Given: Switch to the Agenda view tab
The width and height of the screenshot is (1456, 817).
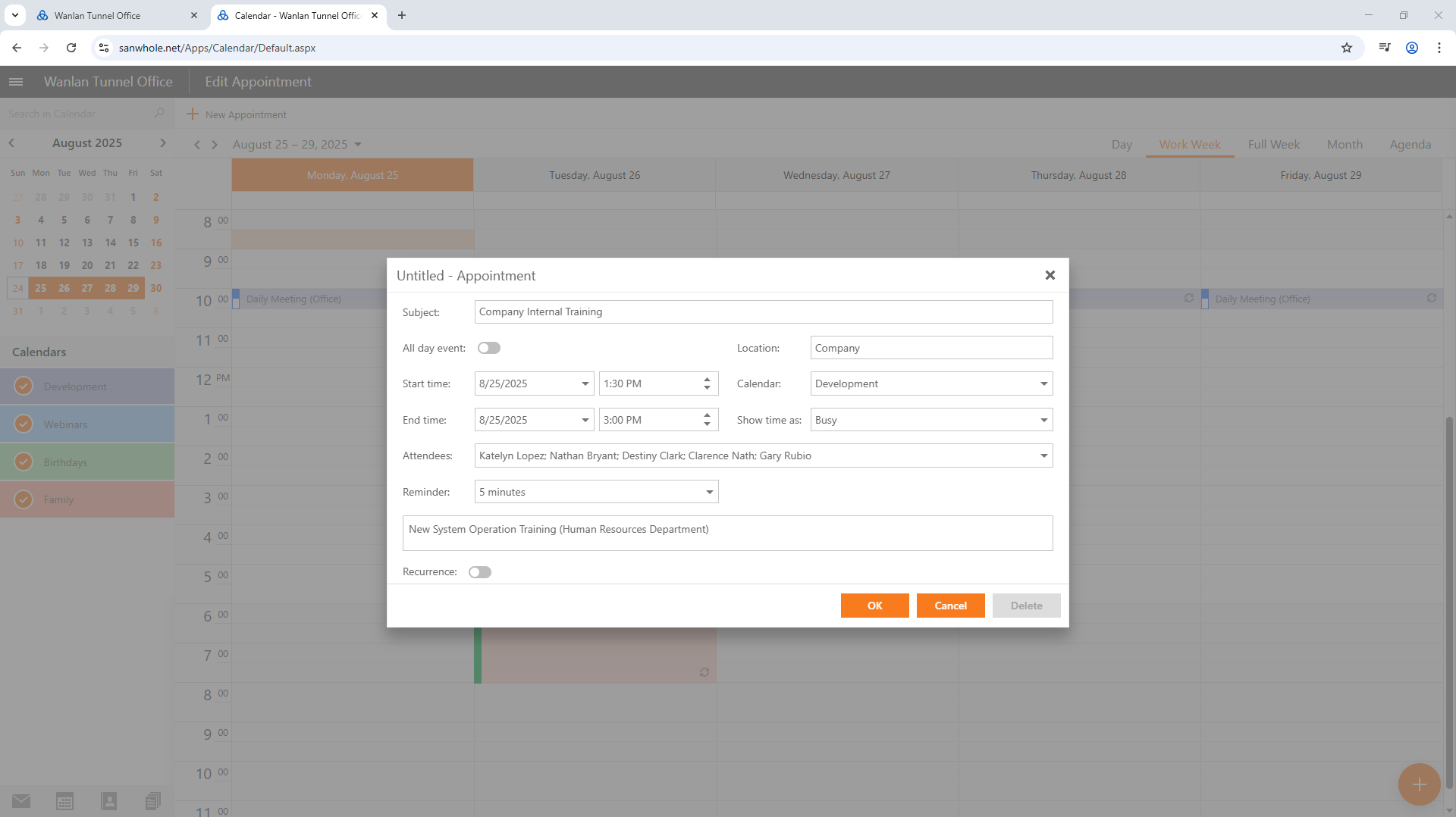Looking at the screenshot, I should click(x=1410, y=145).
